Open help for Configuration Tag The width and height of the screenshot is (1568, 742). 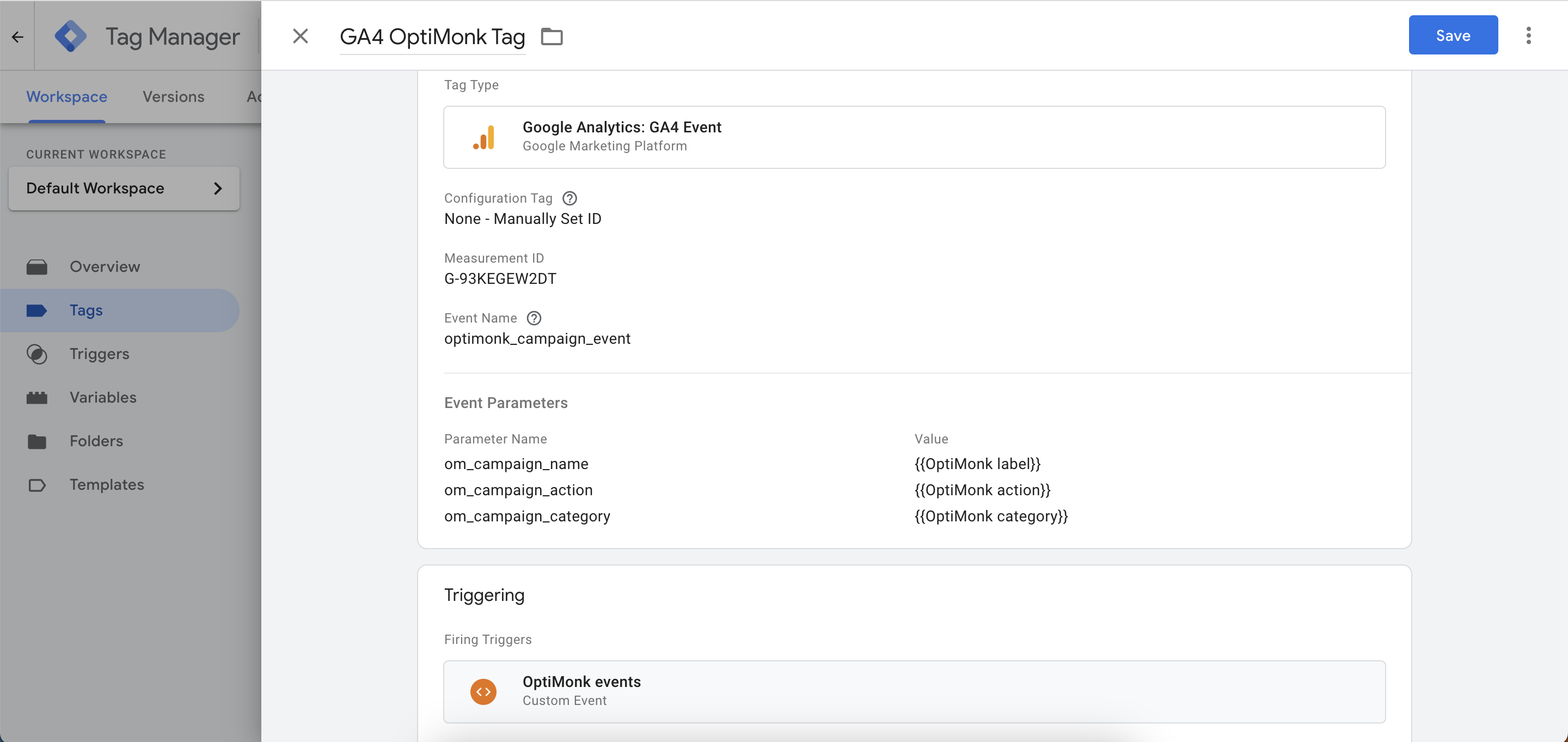(x=569, y=198)
